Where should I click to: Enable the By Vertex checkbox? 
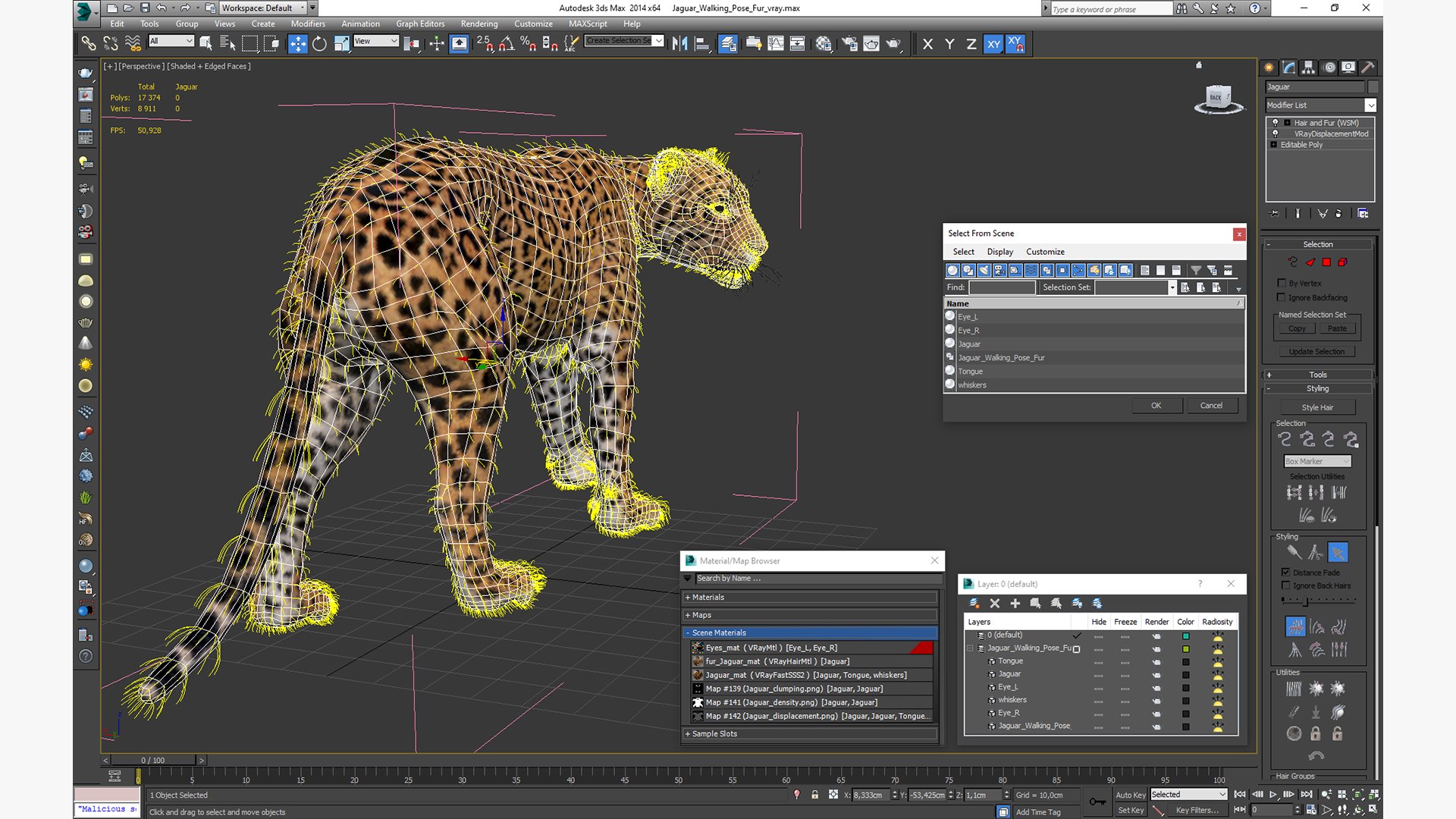1282,283
